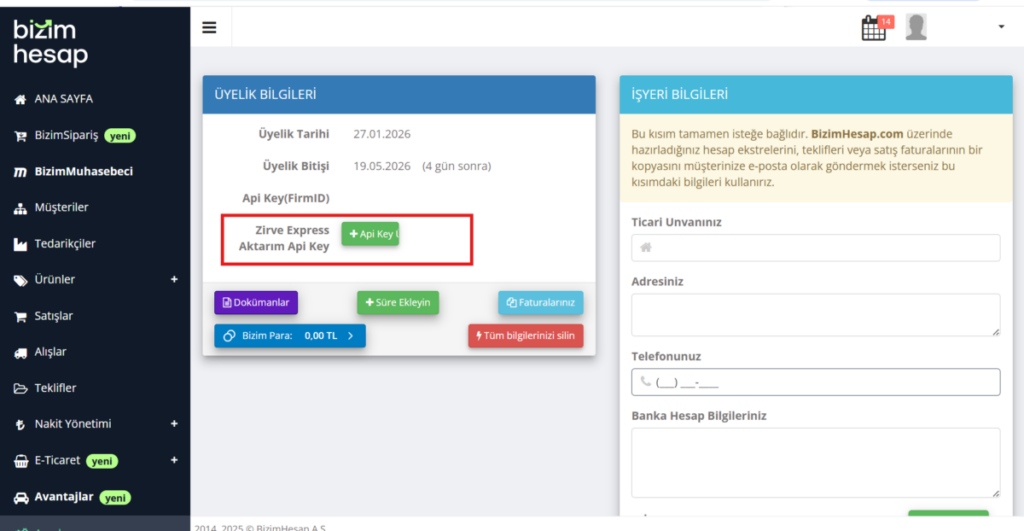Focus the Telefonunuz input field
Screen dimensions: 1024x531
click(x=816, y=382)
